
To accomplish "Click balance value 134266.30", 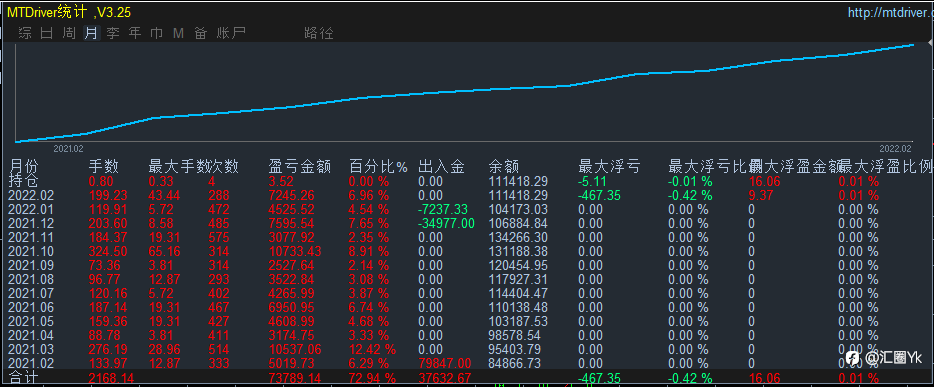I will (x=518, y=237).
